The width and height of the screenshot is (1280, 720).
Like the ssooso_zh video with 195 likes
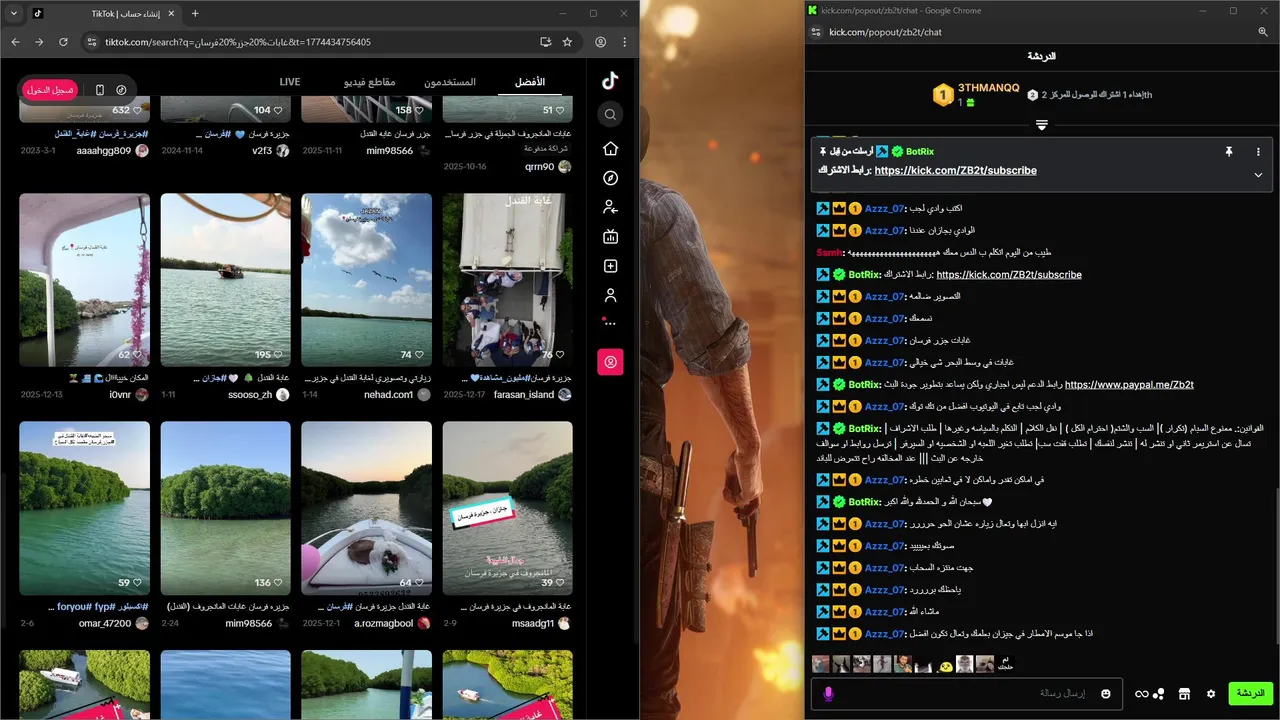279,354
